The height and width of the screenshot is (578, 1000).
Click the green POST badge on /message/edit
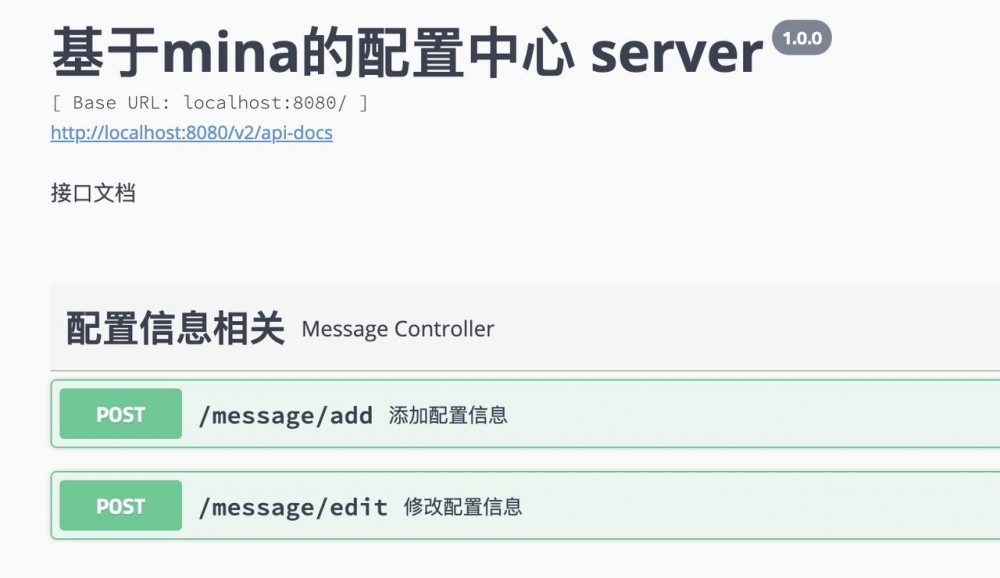point(119,506)
